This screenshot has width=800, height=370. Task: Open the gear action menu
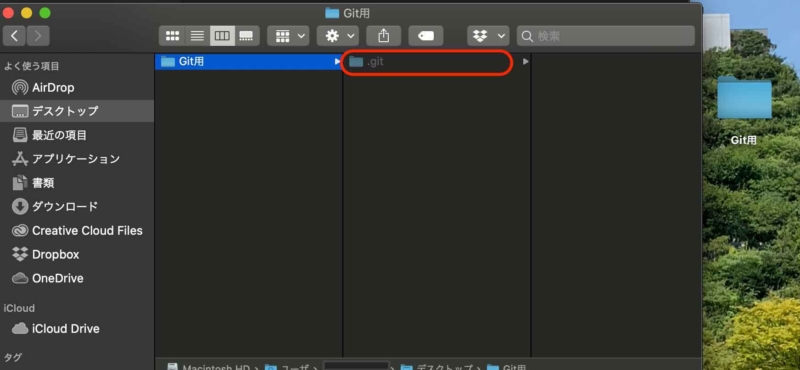point(338,36)
